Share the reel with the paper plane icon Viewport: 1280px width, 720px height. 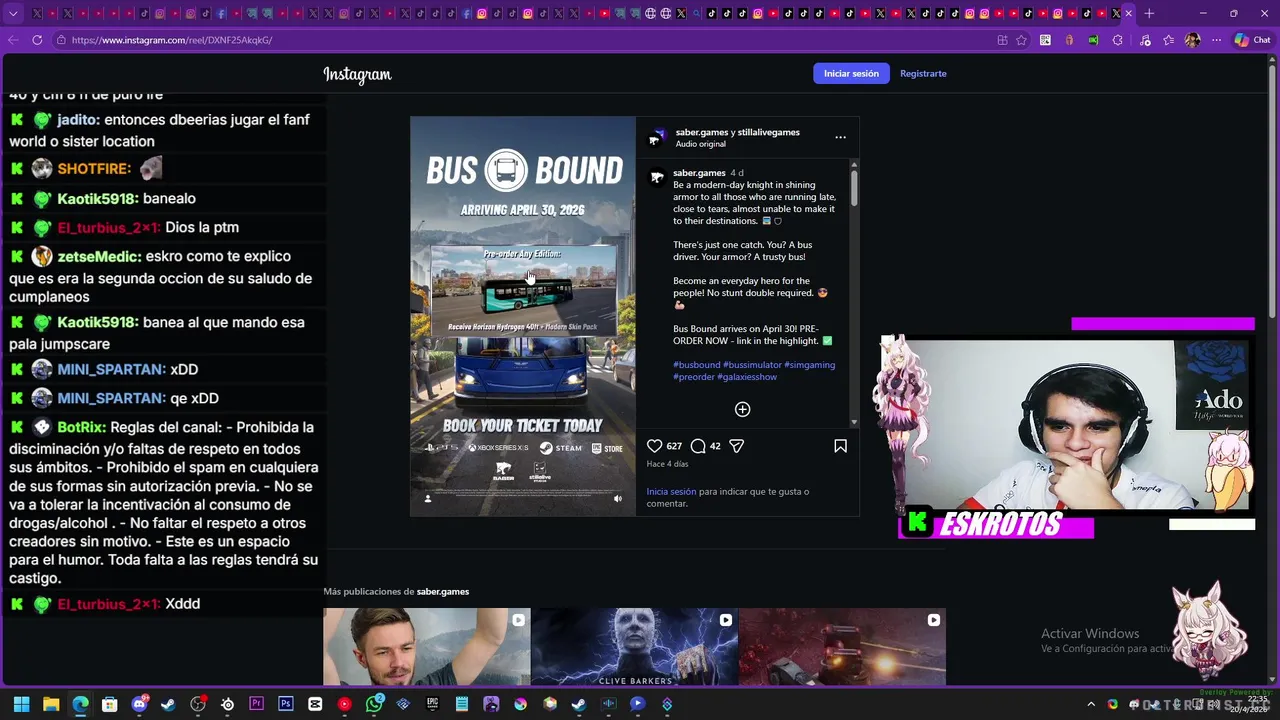tap(737, 446)
